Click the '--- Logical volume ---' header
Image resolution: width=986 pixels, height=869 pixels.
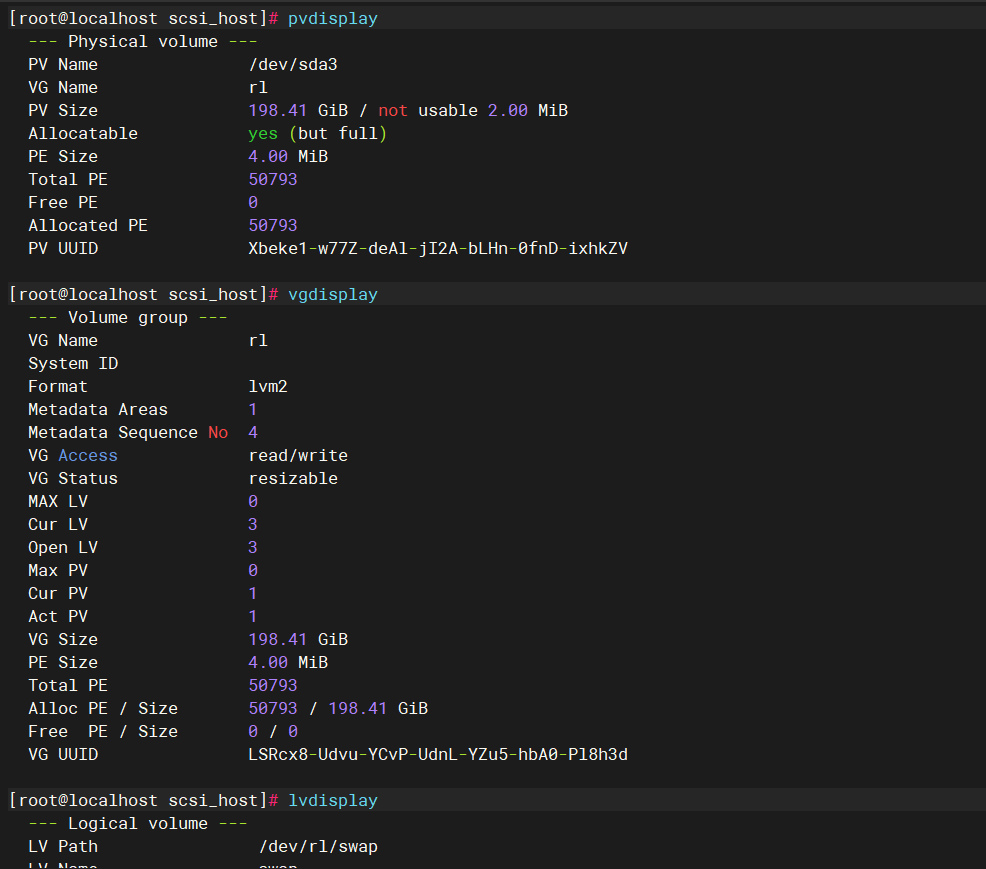(138, 824)
